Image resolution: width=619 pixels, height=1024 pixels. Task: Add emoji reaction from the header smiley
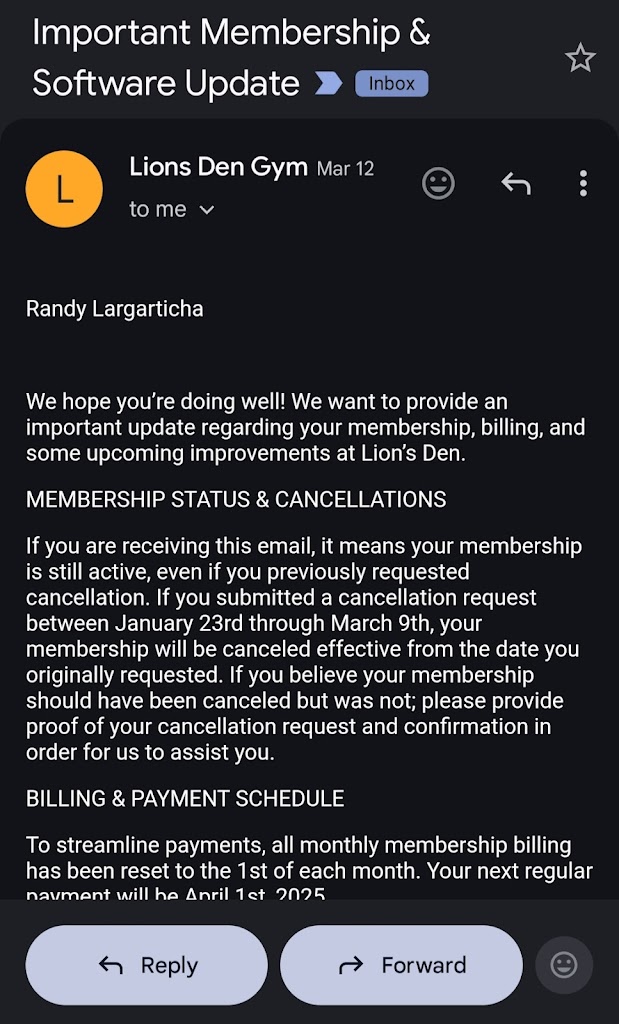pos(438,183)
